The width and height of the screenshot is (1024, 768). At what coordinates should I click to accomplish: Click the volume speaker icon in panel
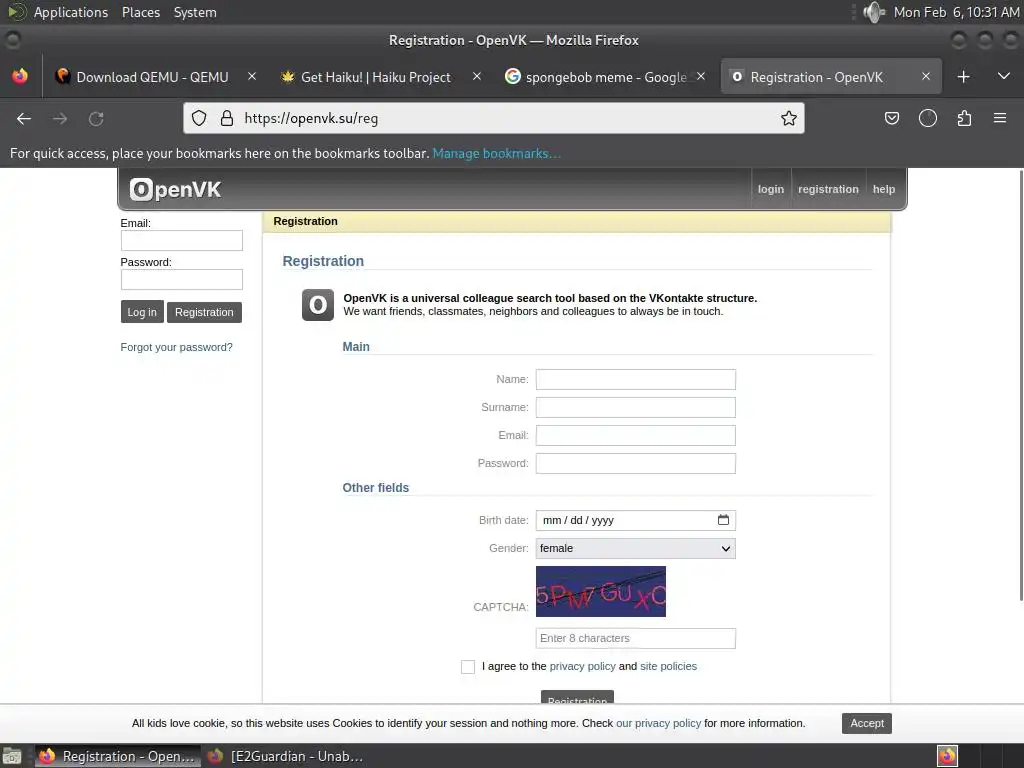(x=873, y=12)
